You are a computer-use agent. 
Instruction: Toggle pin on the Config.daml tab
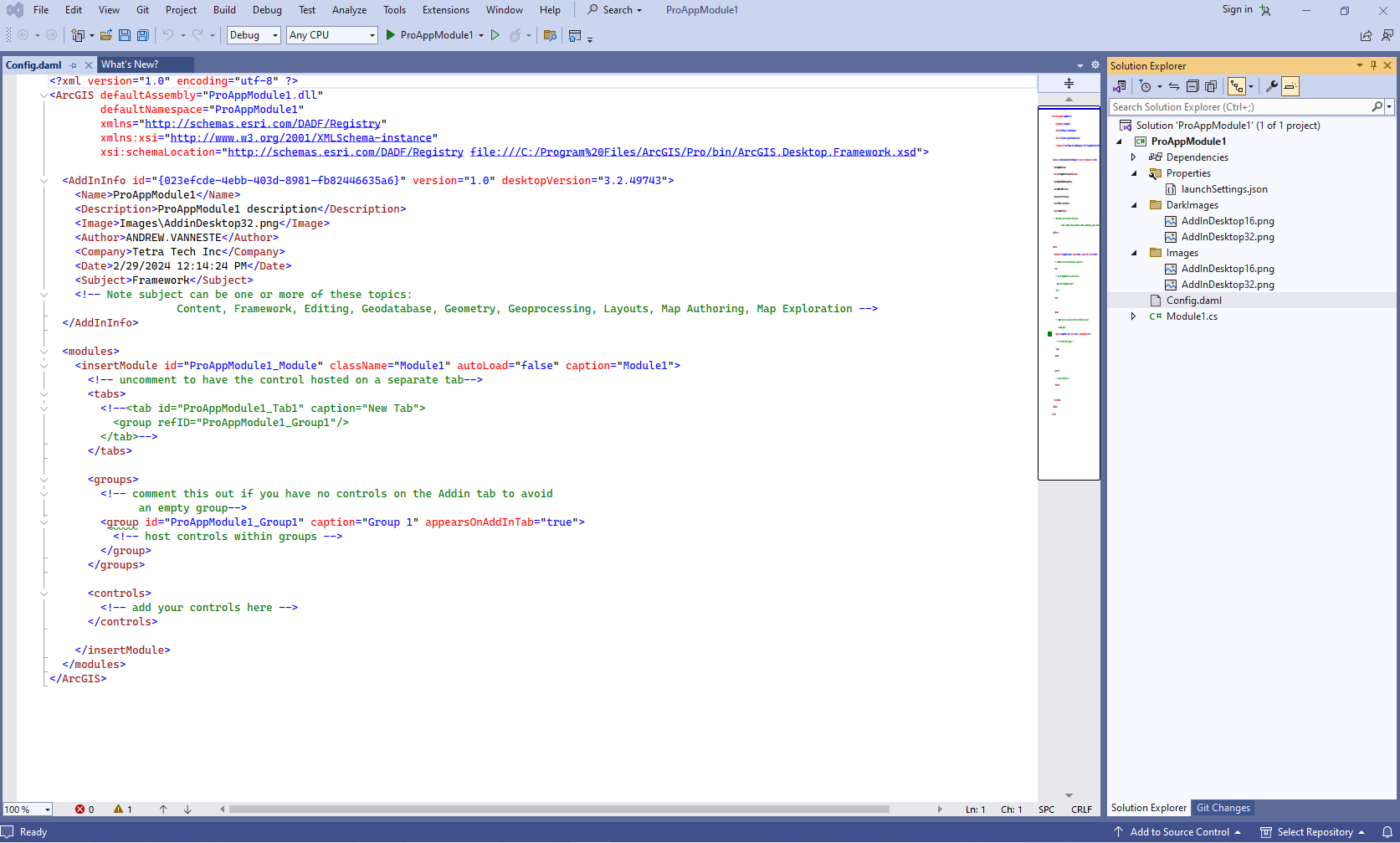click(74, 64)
